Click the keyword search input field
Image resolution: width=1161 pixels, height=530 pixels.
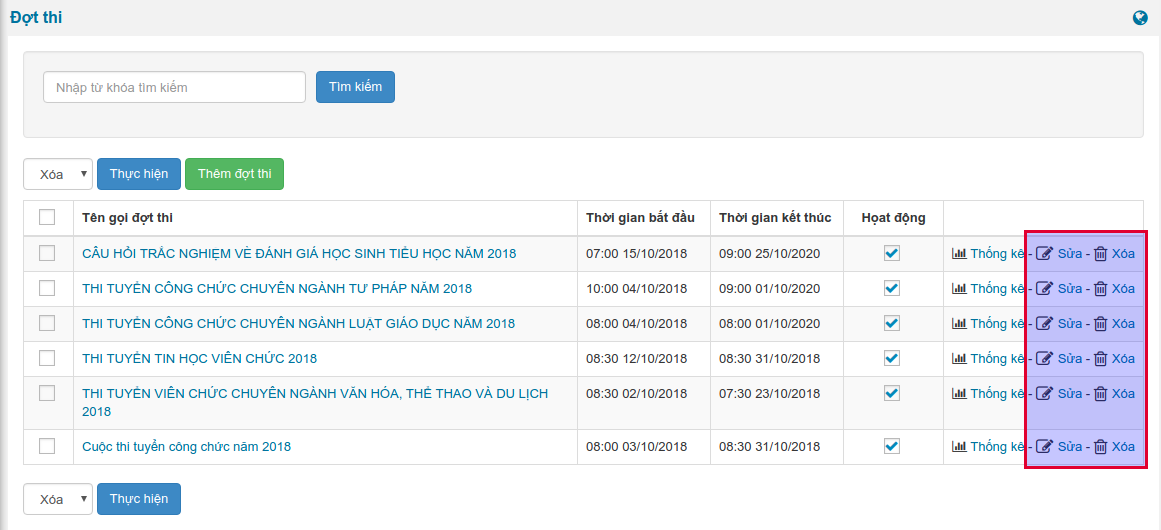coord(174,87)
